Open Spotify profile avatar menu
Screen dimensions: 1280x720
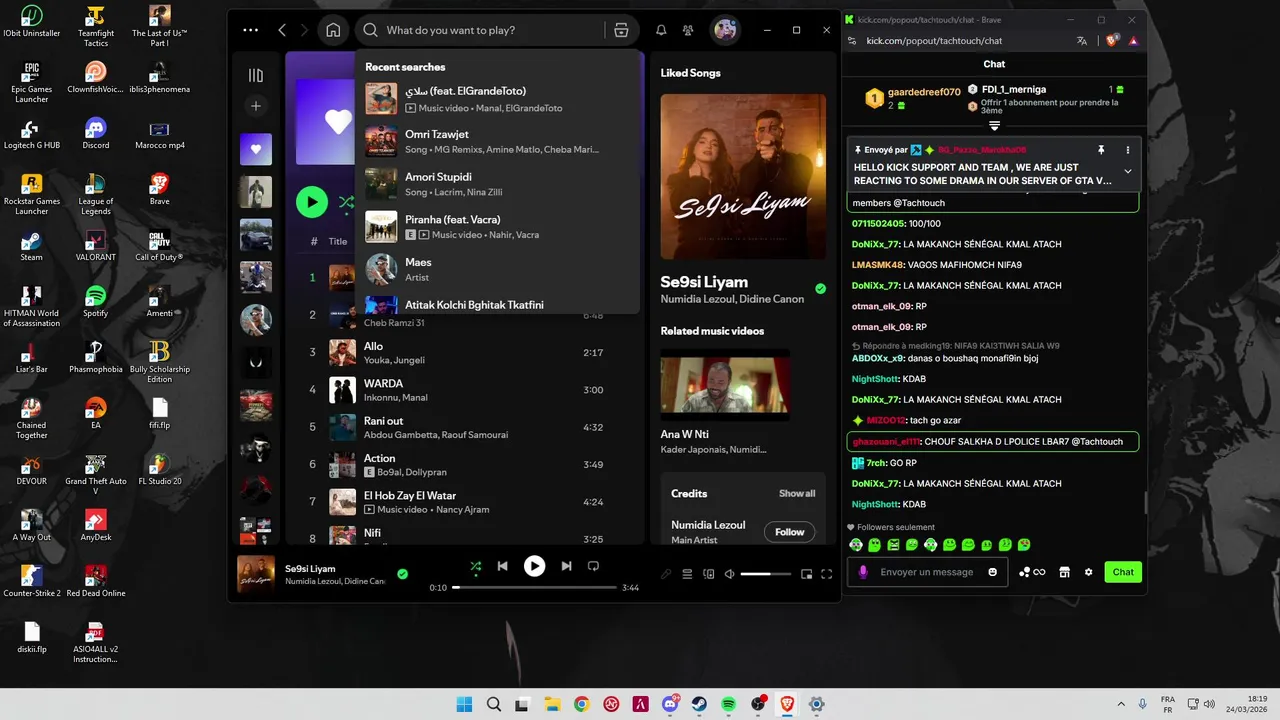point(725,30)
